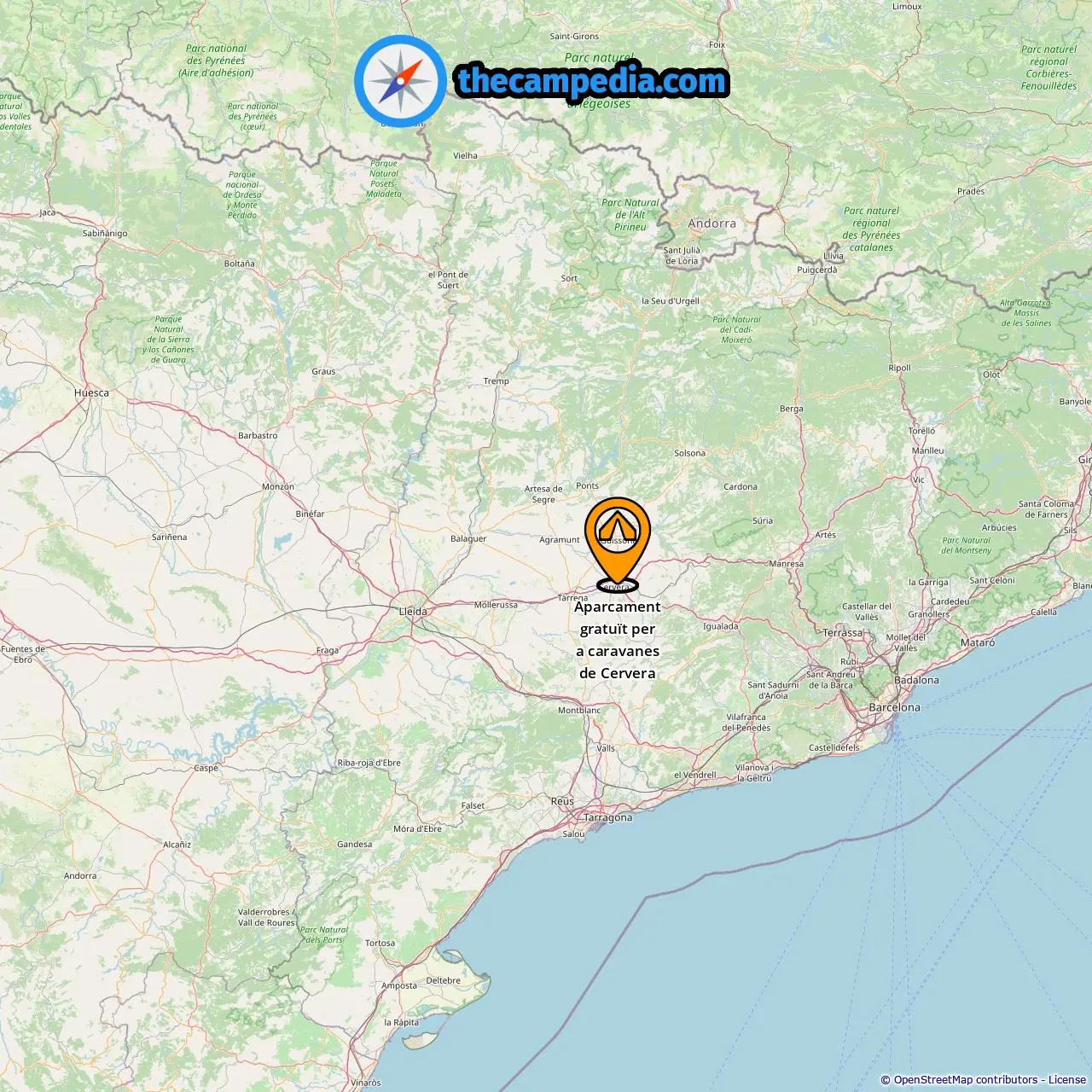This screenshot has height=1092, width=1092.
Task: Click the Balaguer town label
Action: tap(468, 539)
